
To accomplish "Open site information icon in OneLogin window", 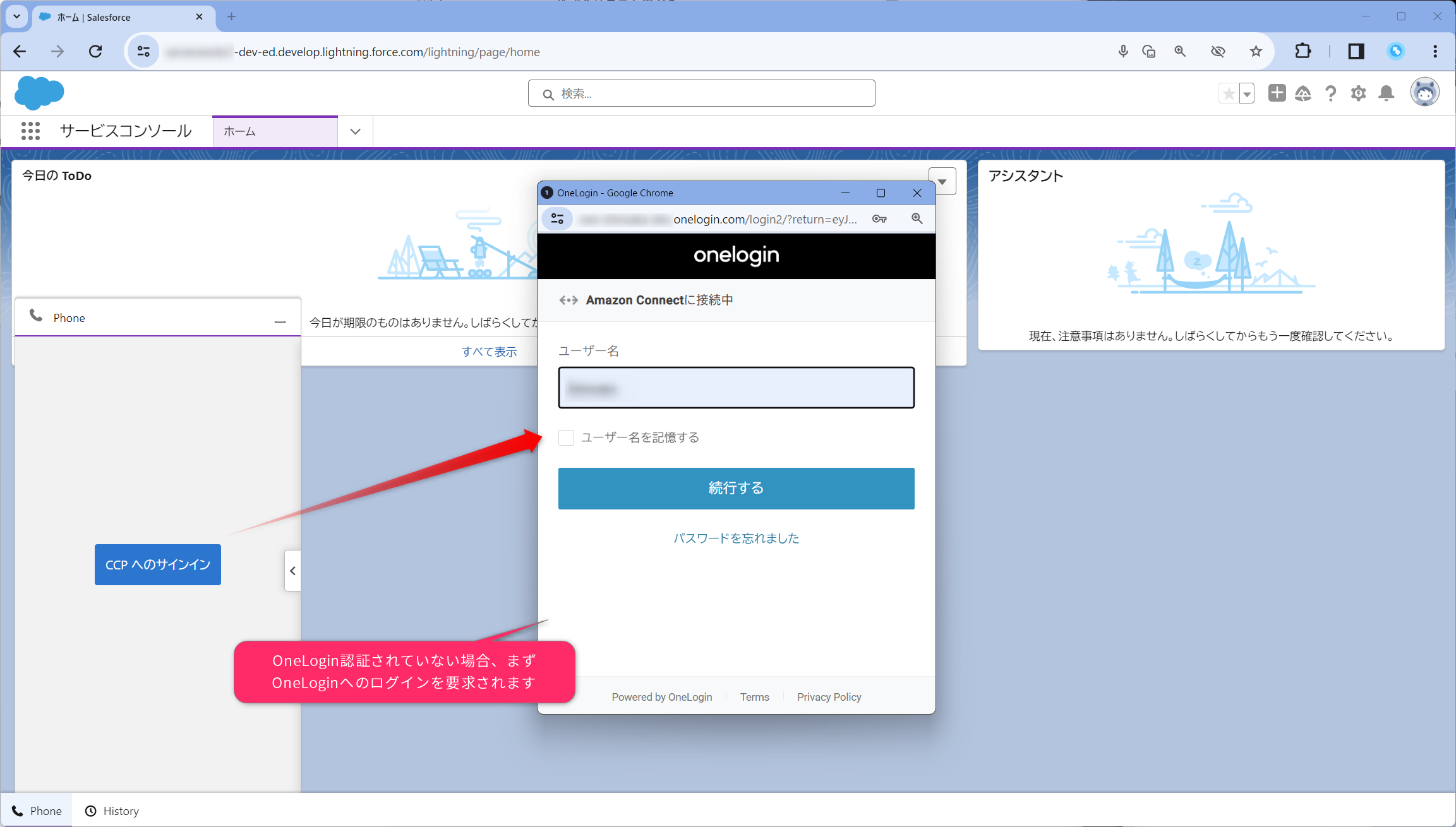I will point(557,219).
